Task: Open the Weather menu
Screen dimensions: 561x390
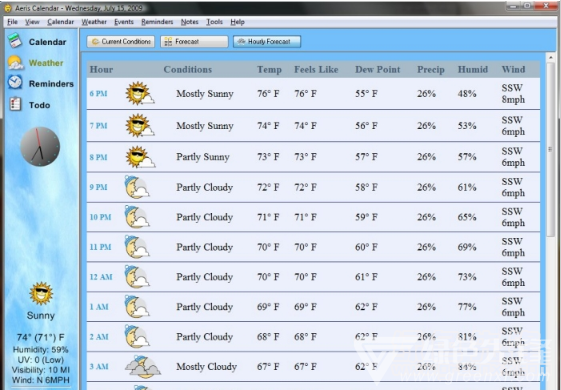Action: coord(94,22)
